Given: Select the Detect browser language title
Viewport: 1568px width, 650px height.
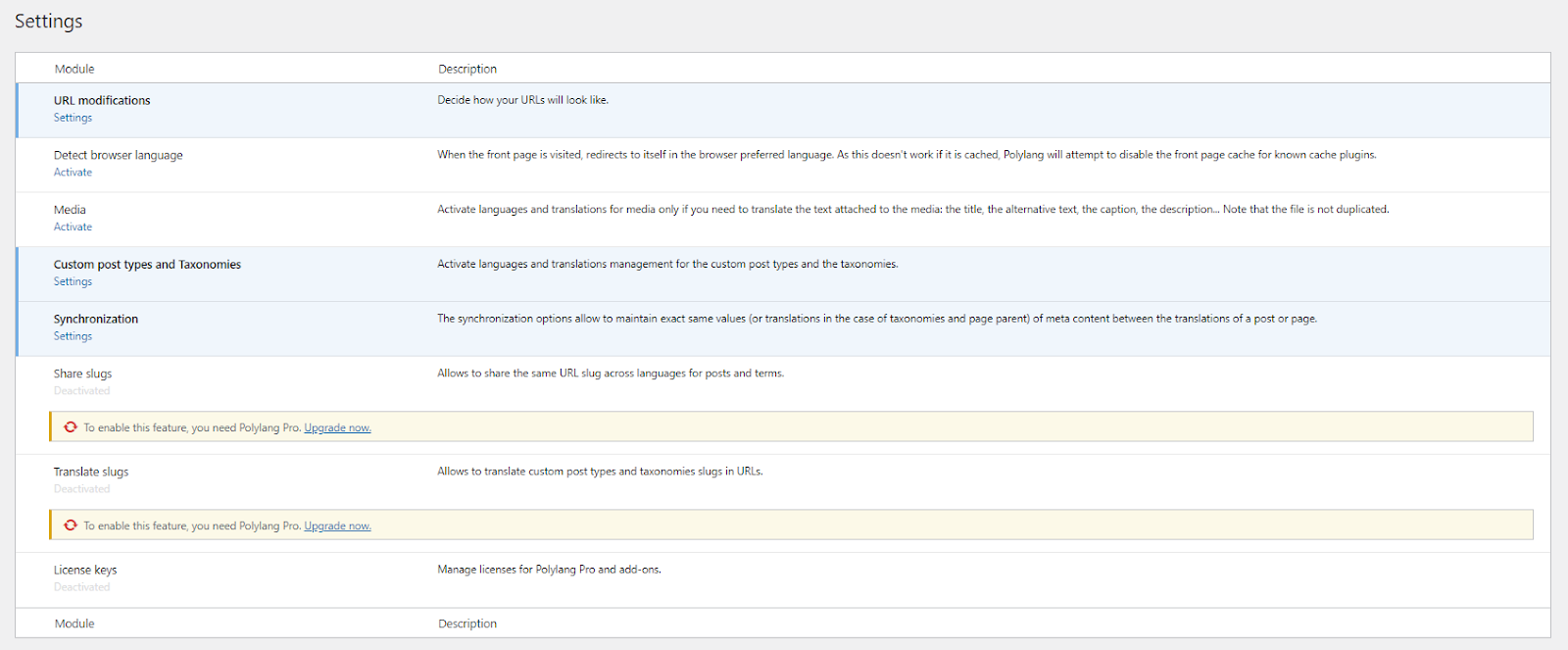Looking at the screenshot, I should (x=118, y=155).
